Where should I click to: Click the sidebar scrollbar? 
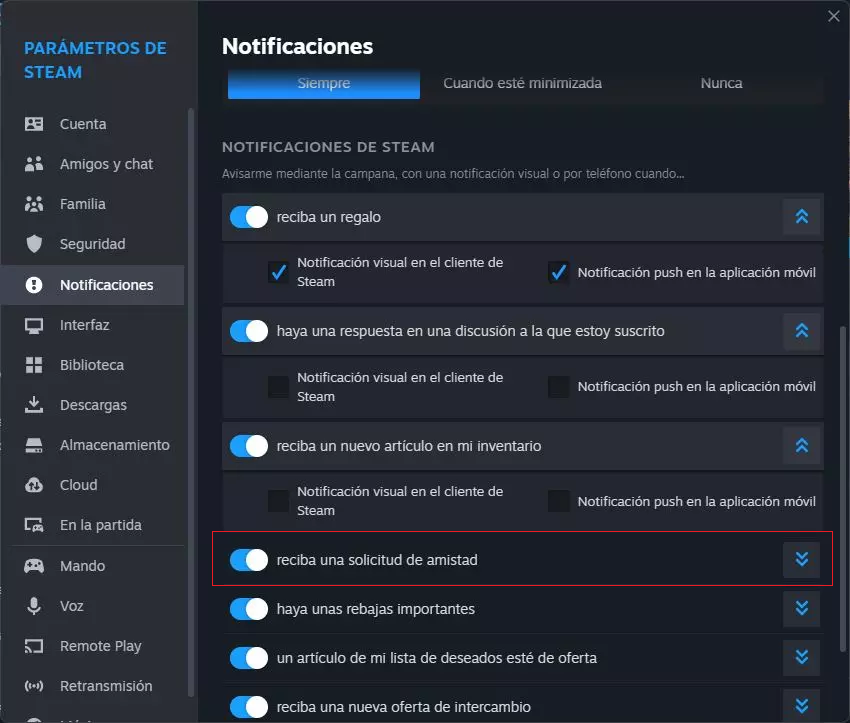(x=191, y=403)
